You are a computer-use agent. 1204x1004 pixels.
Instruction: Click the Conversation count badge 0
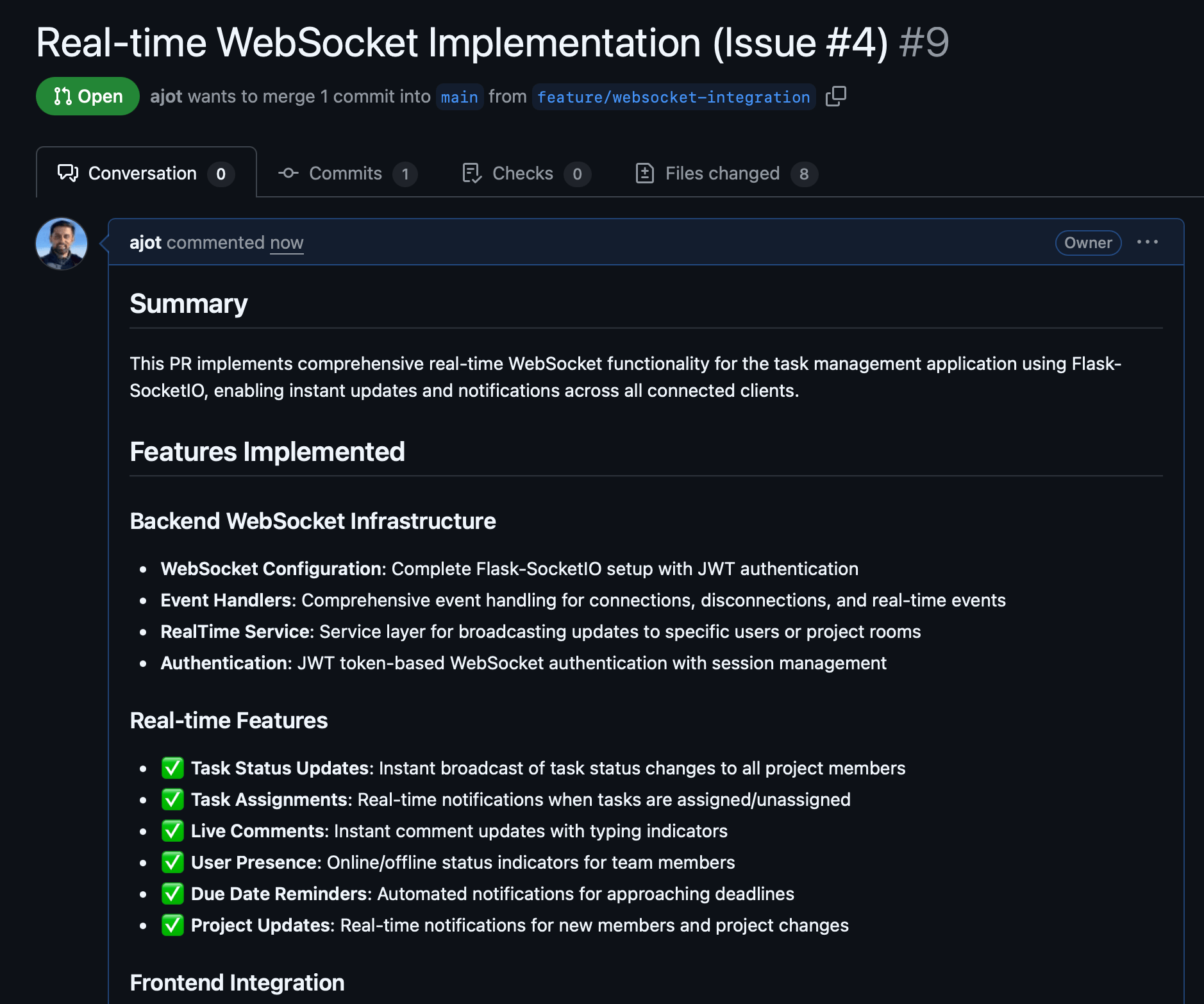tap(221, 174)
